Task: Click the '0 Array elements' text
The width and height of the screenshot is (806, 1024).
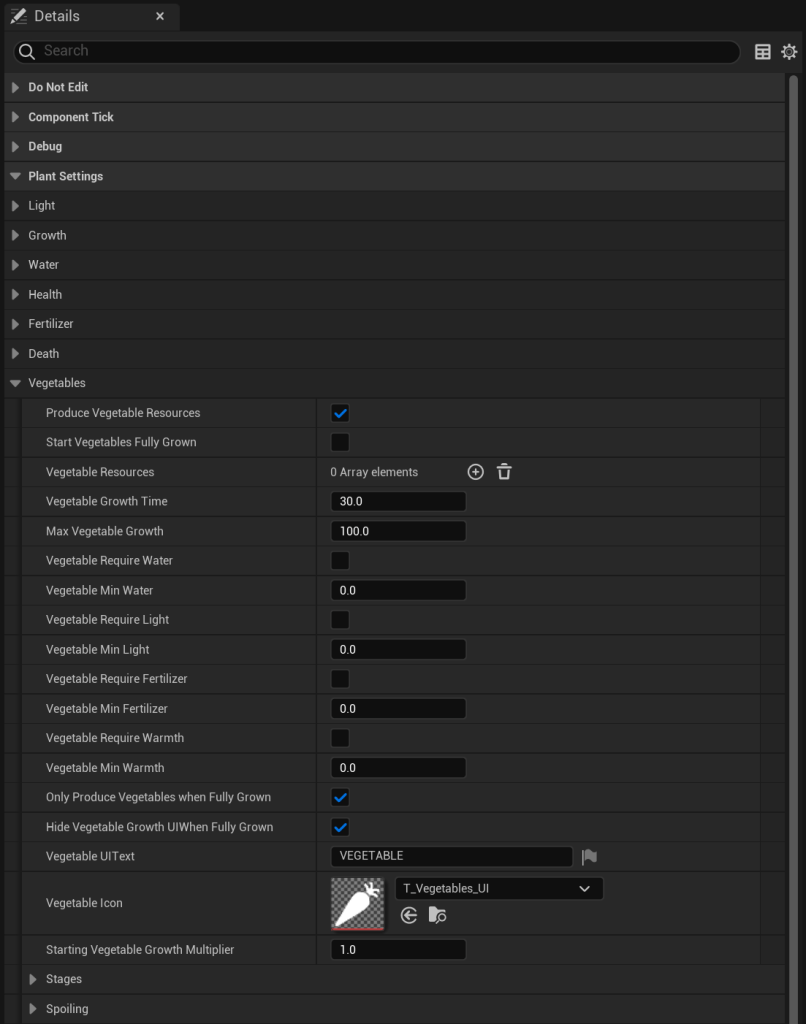Action: click(x=374, y=472)
